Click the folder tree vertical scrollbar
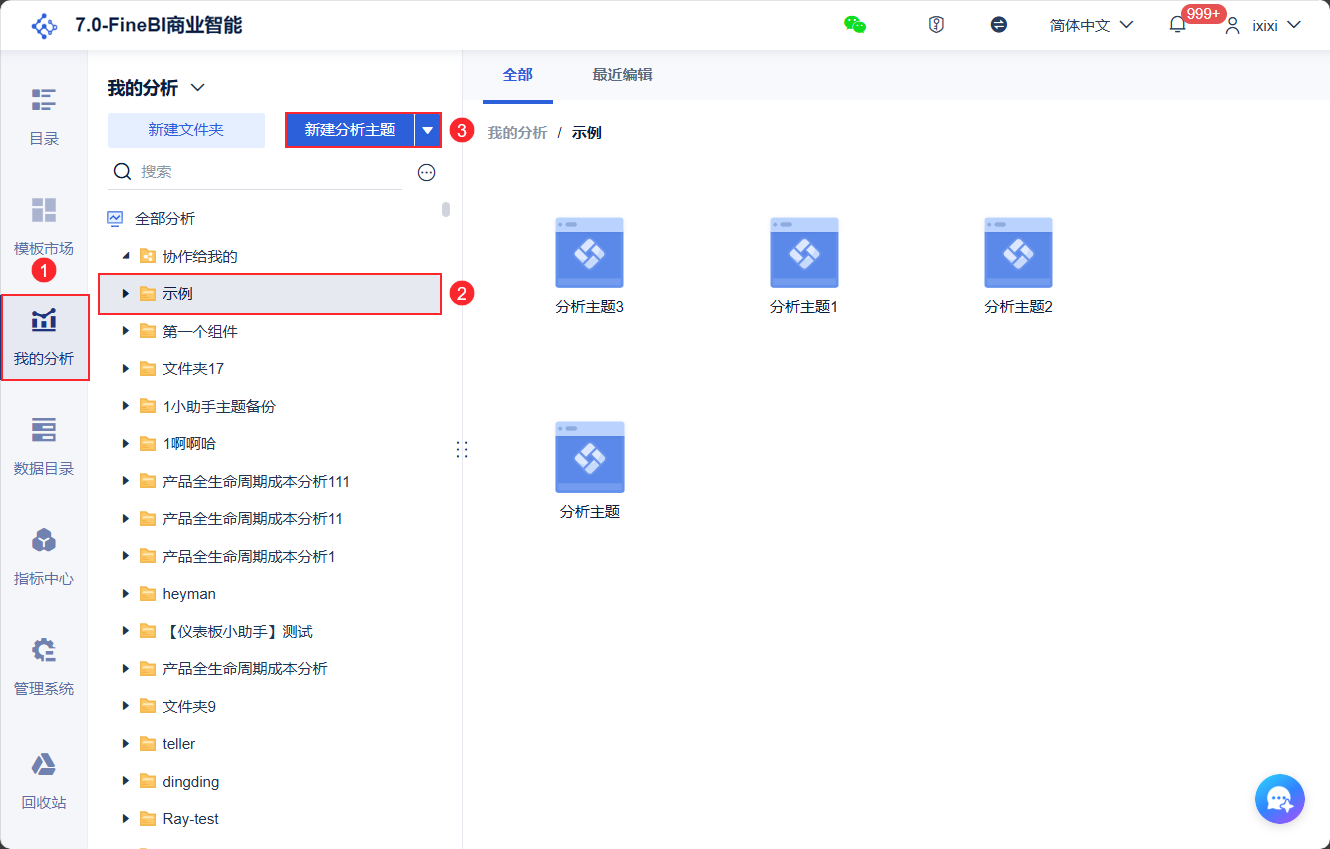Viewport: 1330px width, 849px height. [x=446, y=210]
